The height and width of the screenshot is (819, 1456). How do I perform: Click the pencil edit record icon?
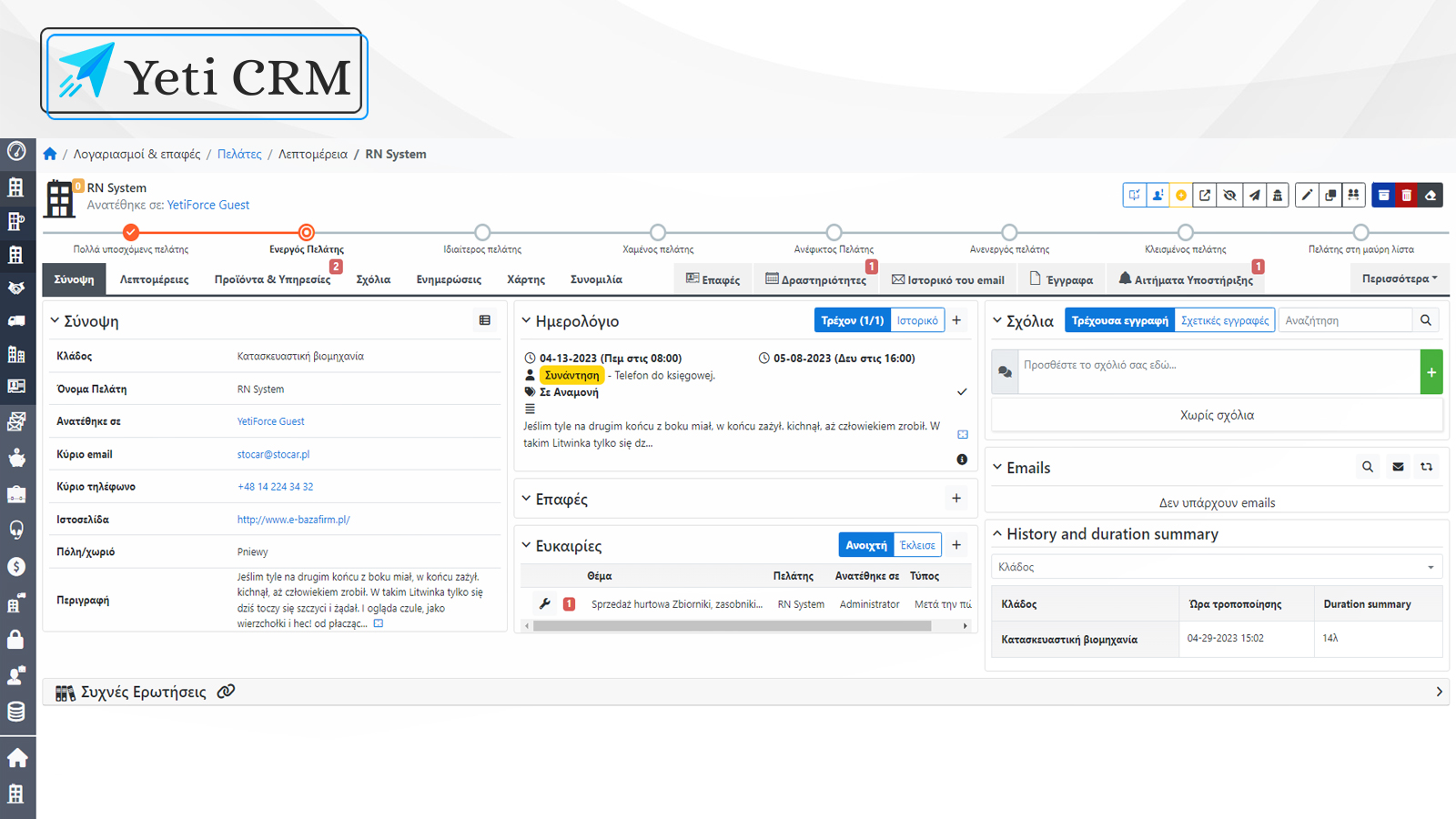coord(1307,195)
